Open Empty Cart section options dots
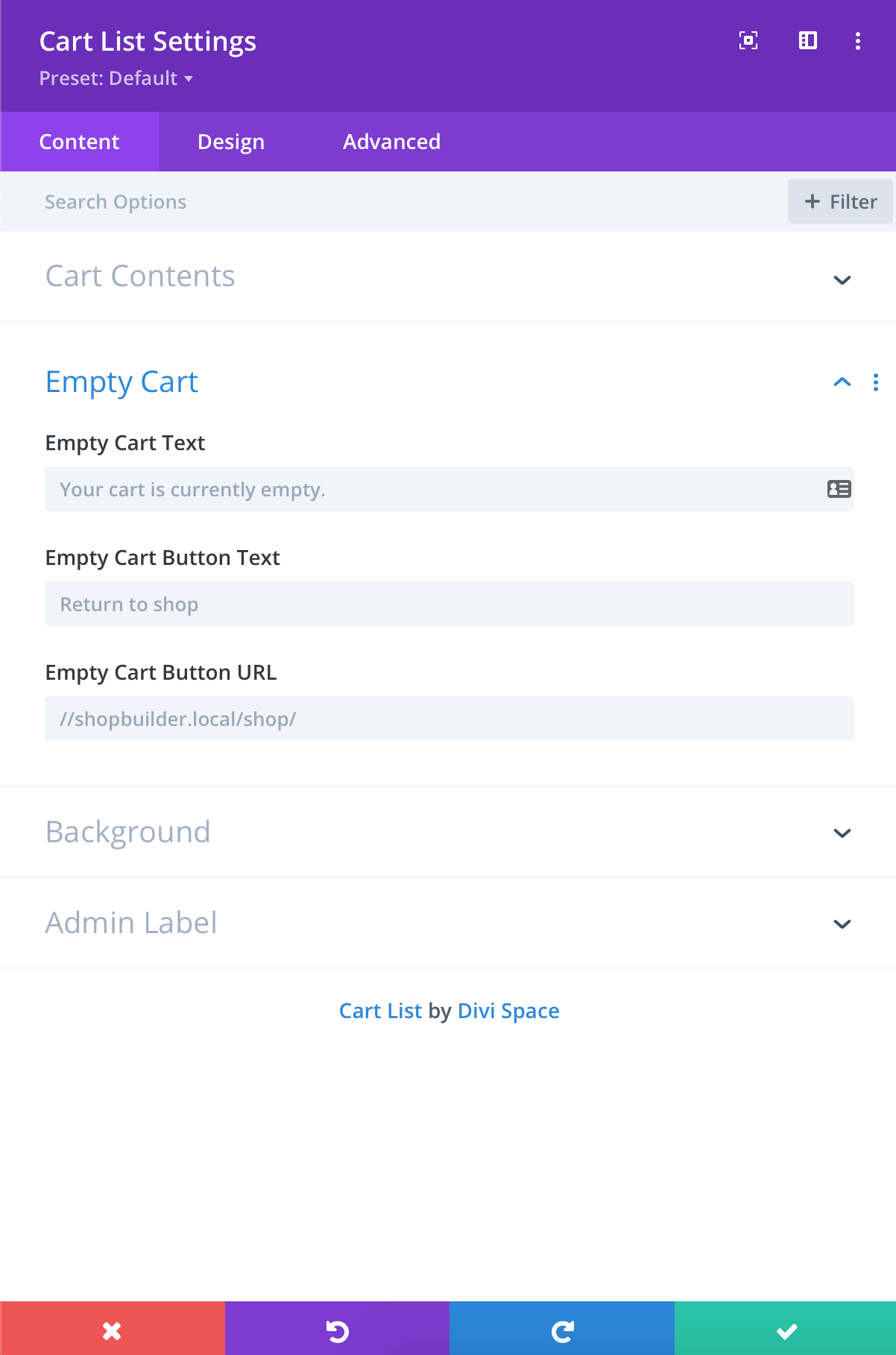The image size is (896, 1355). click(x=876, y=382)
